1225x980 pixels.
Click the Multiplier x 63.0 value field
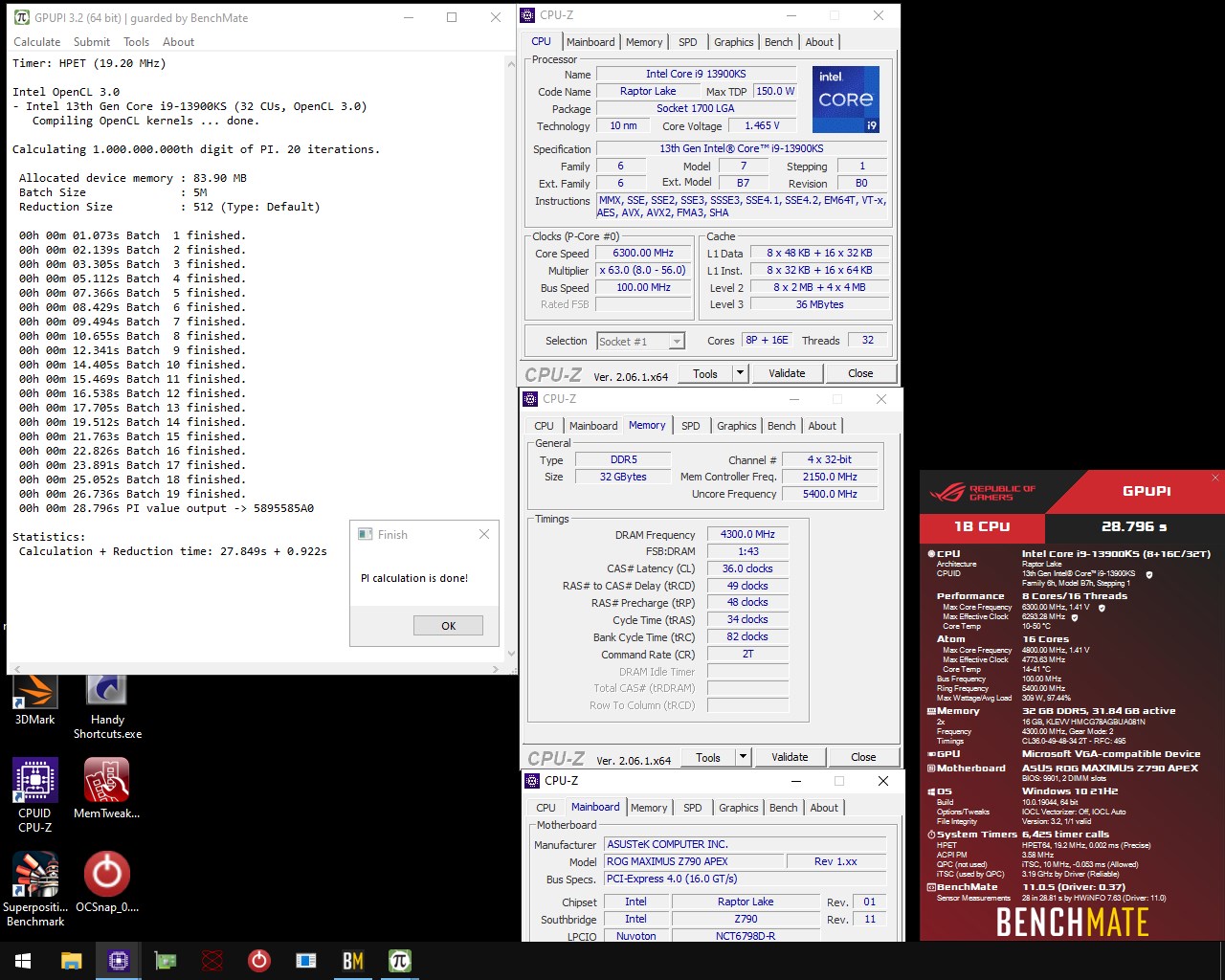(643, 271)
